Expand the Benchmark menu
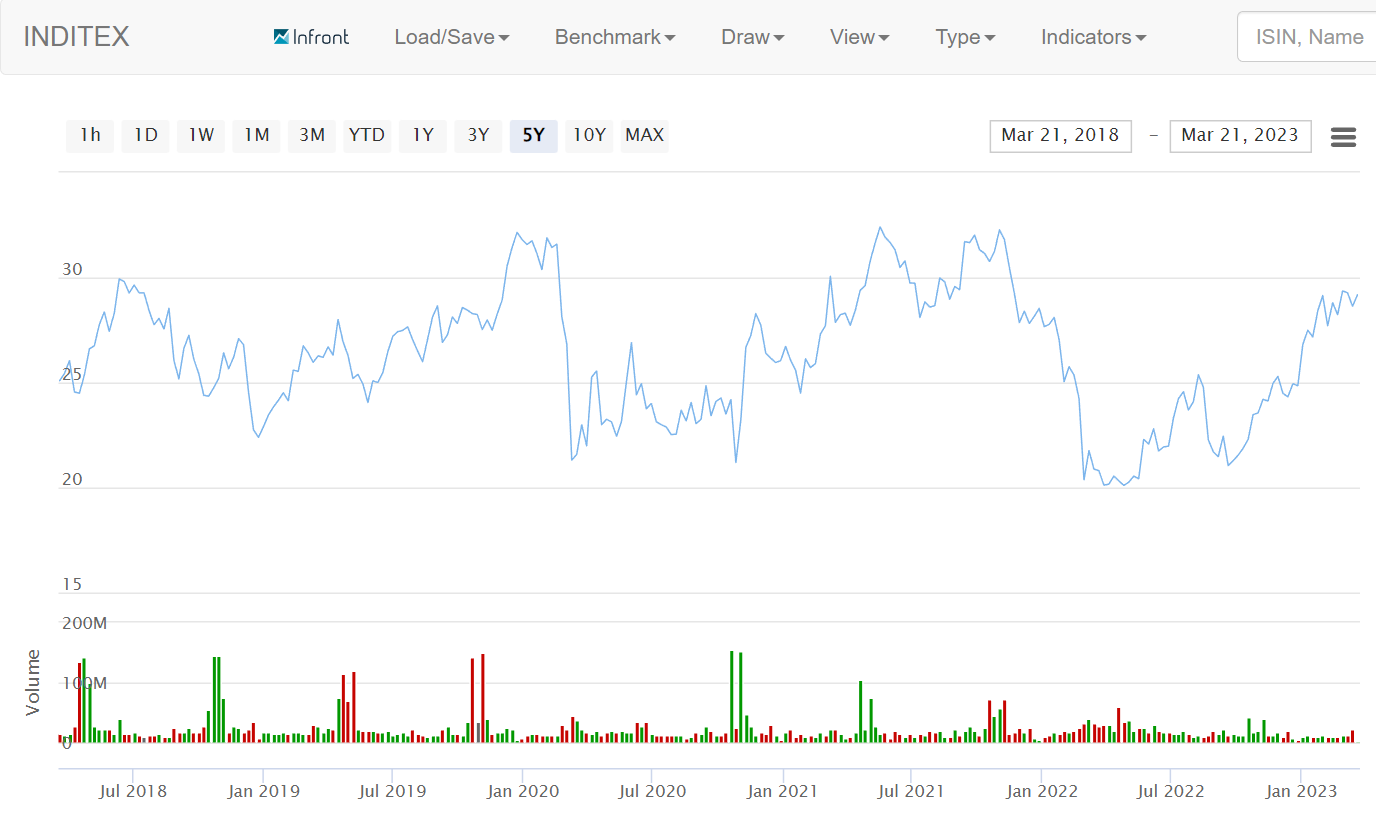Image resolution: width=1376 pixels, height=814 pixels. click(615, 37)
